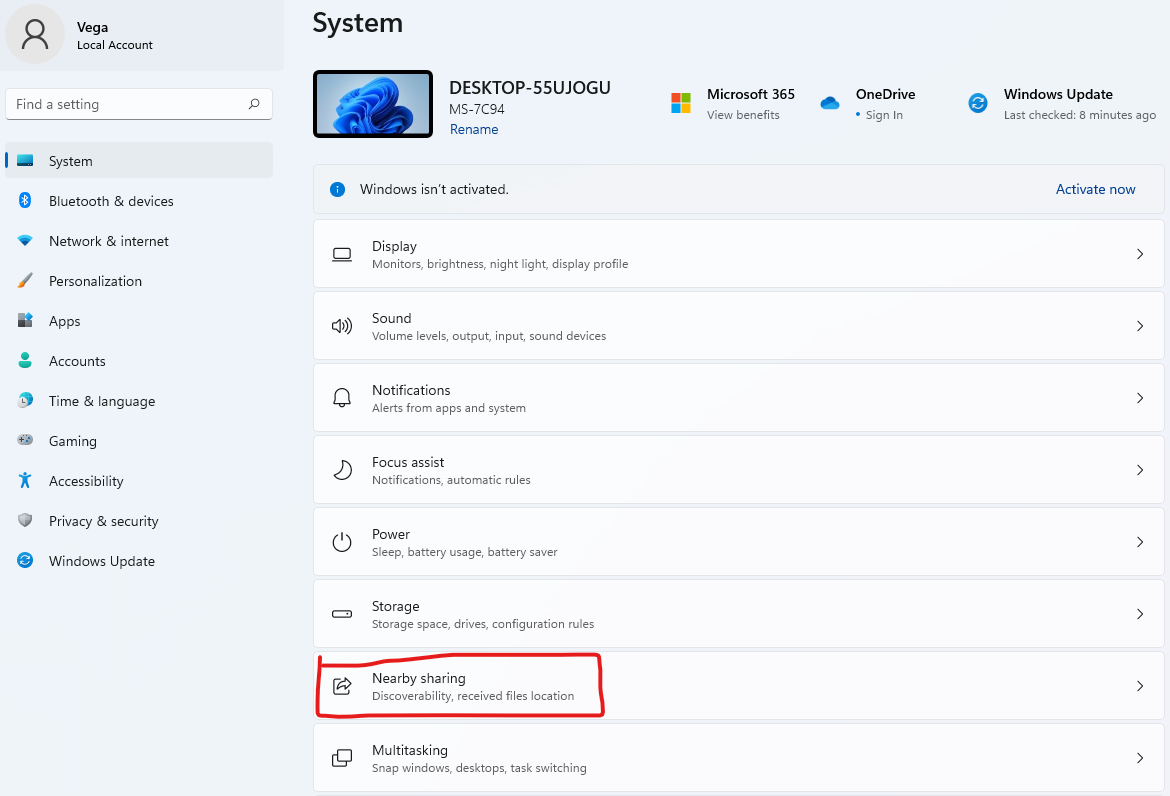The image size is (1170, 796).
Task: Click the Focus assist moon icon
Action: pos(342,470)
